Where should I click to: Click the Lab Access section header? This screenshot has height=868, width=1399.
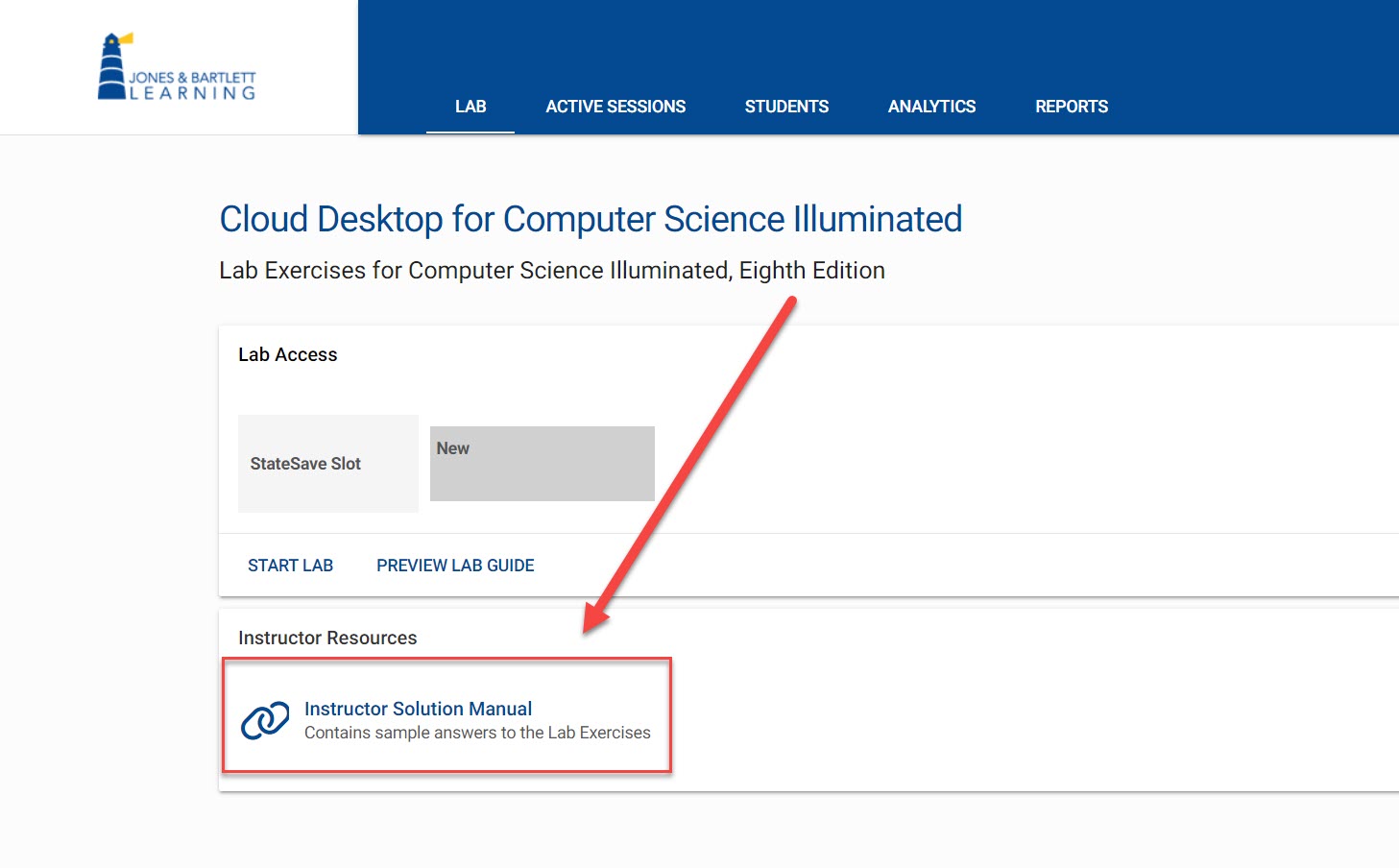click(x=288, y=354)
